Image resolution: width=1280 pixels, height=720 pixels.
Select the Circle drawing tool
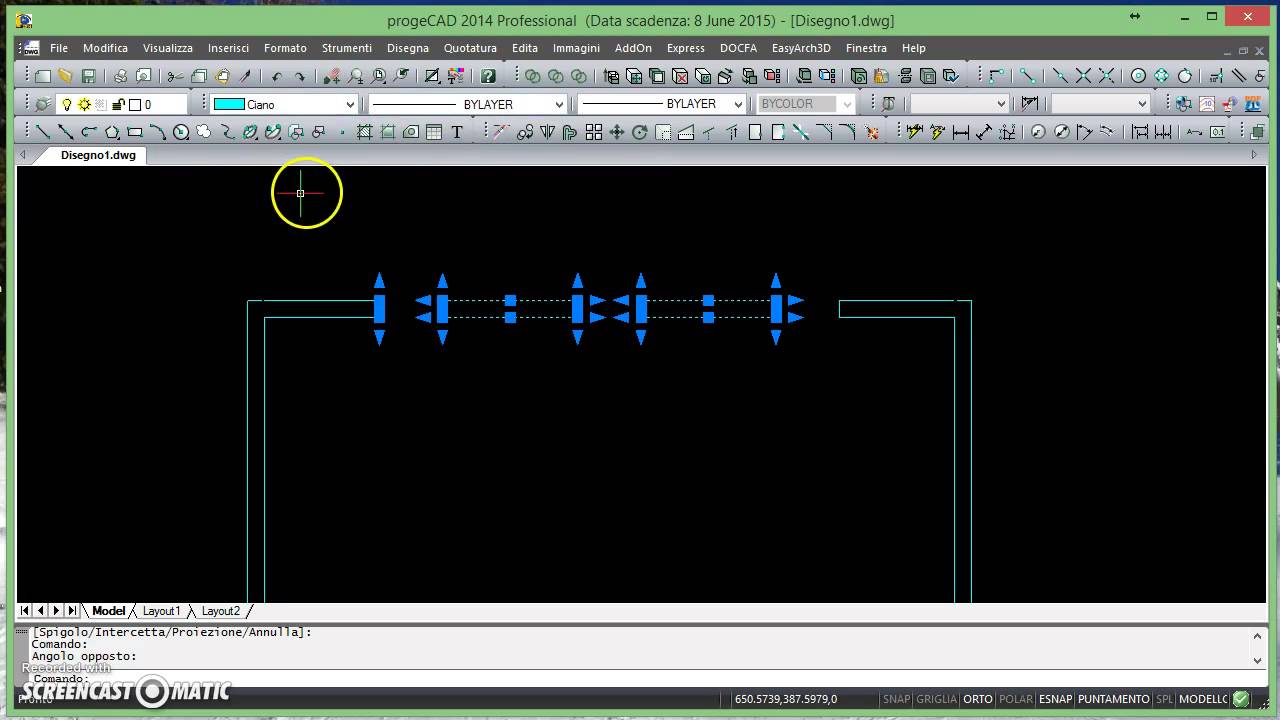pyautogui.click(x=181, y=132)
